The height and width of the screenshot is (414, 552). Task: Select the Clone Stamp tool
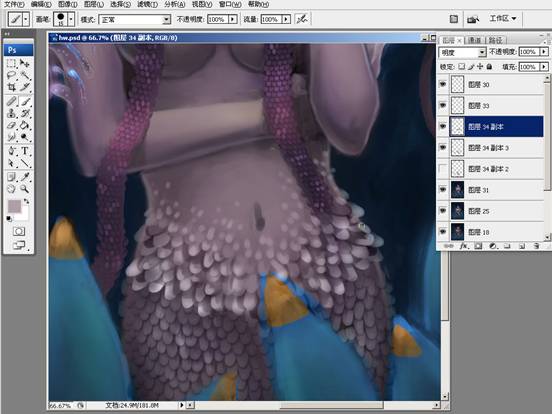coord(12,113)
